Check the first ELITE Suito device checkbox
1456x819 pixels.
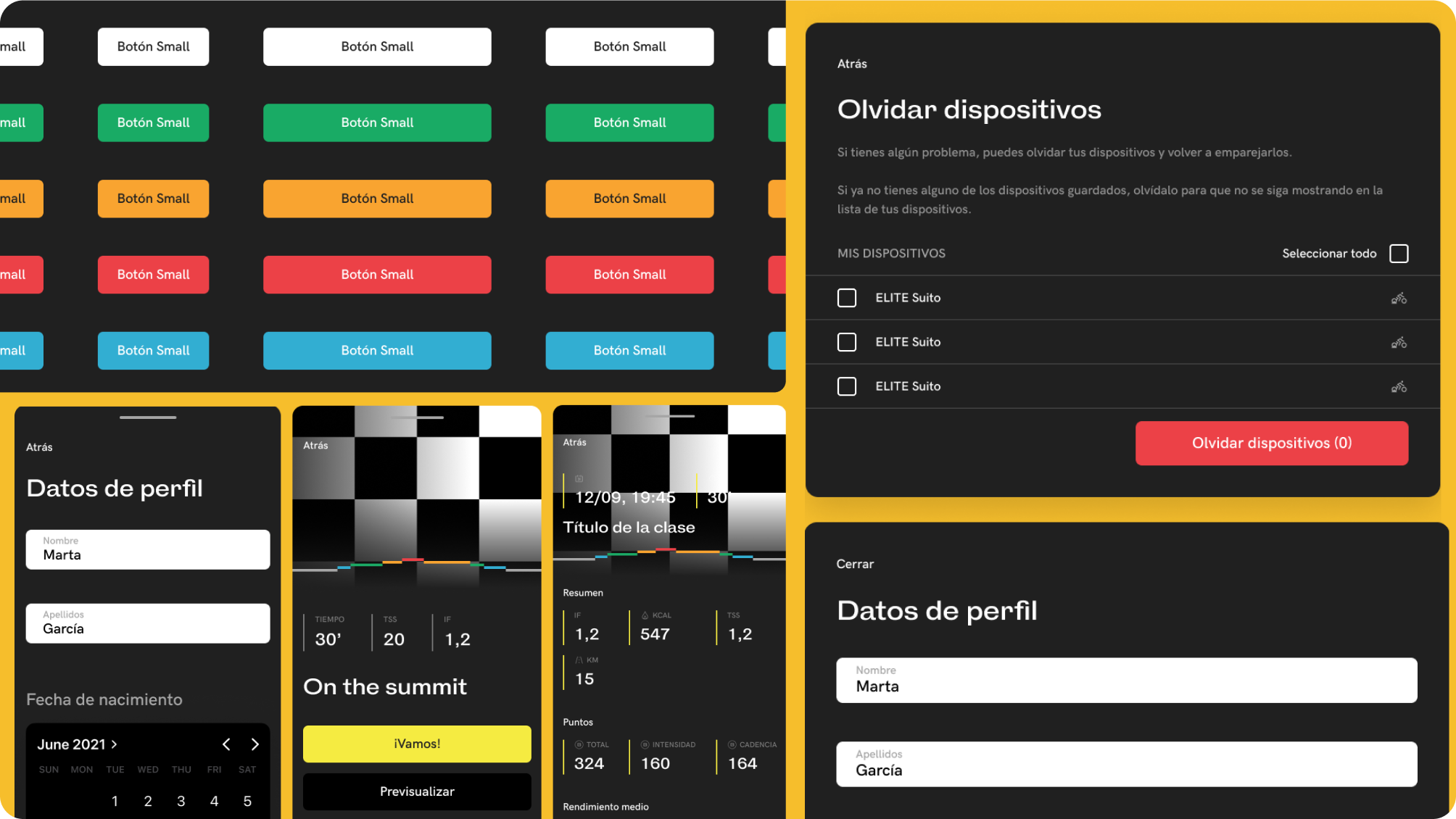pyautogui.click(x=846, y=298)
